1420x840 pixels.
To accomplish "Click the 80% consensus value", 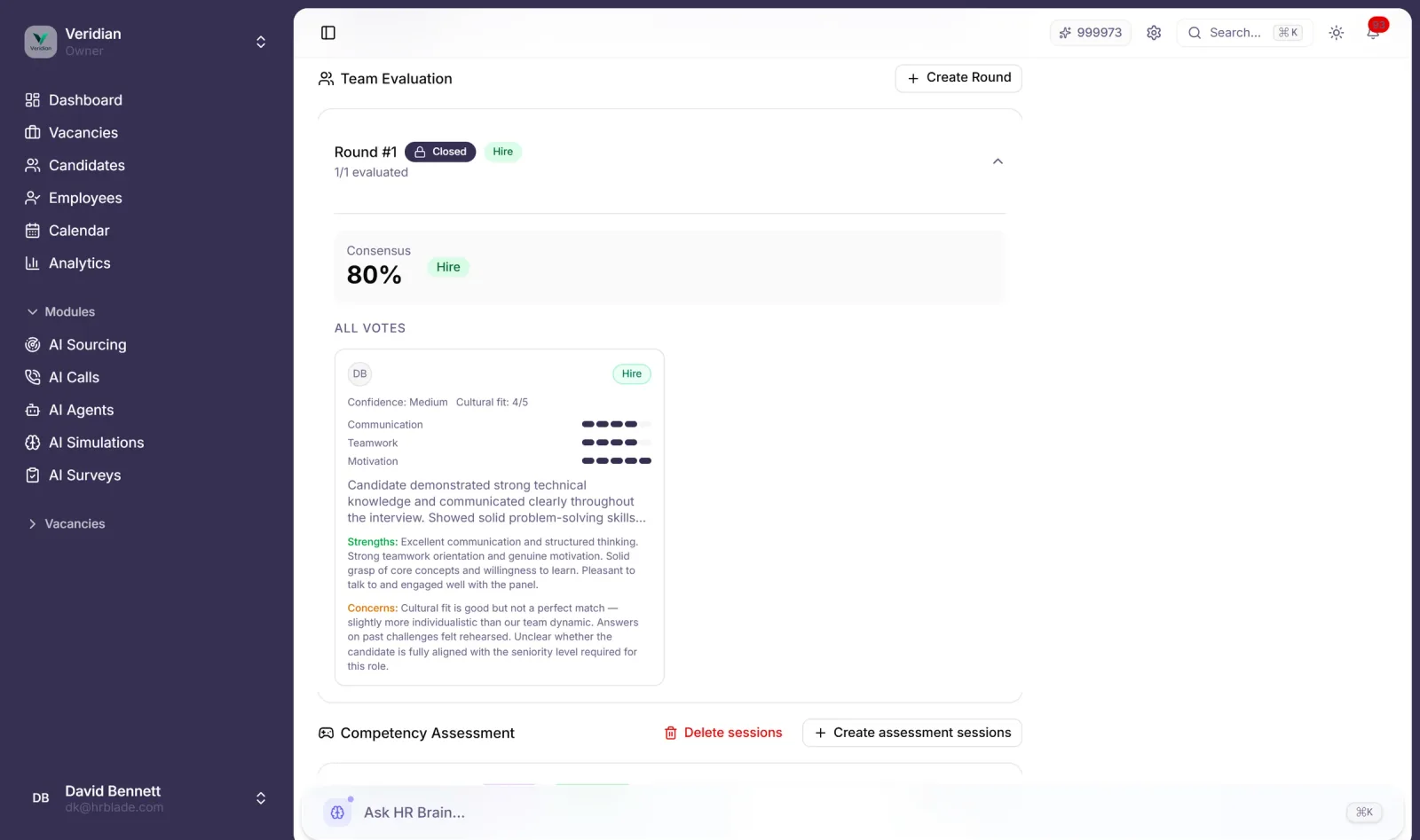I will point(375,276).
